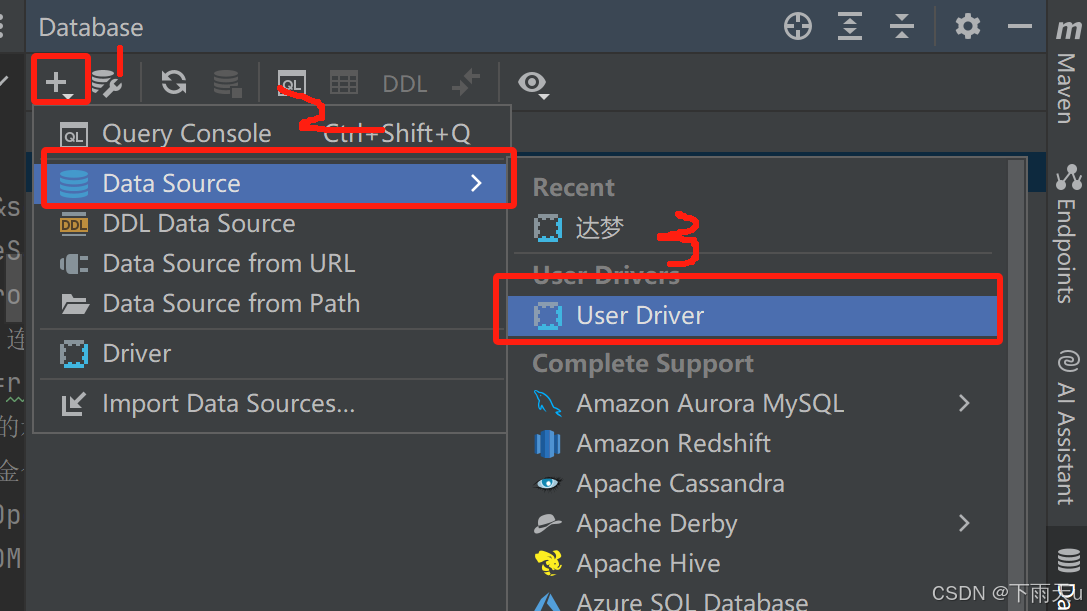Click the Maven 'm' icon in sidebar
This screenshot has width=1087, height=611.
tap(1068, 30)
